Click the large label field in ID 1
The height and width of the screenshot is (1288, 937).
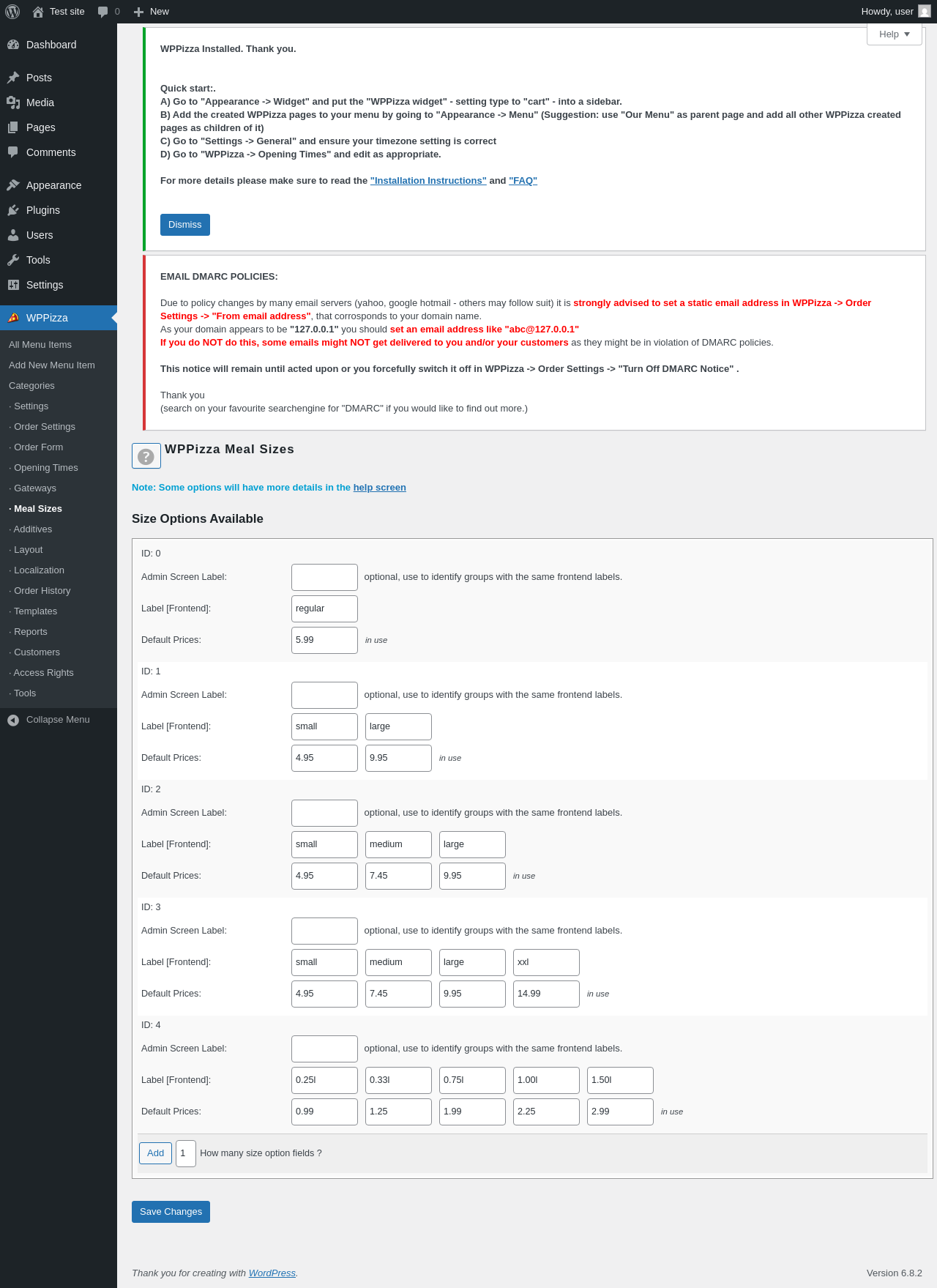(398, 726)
